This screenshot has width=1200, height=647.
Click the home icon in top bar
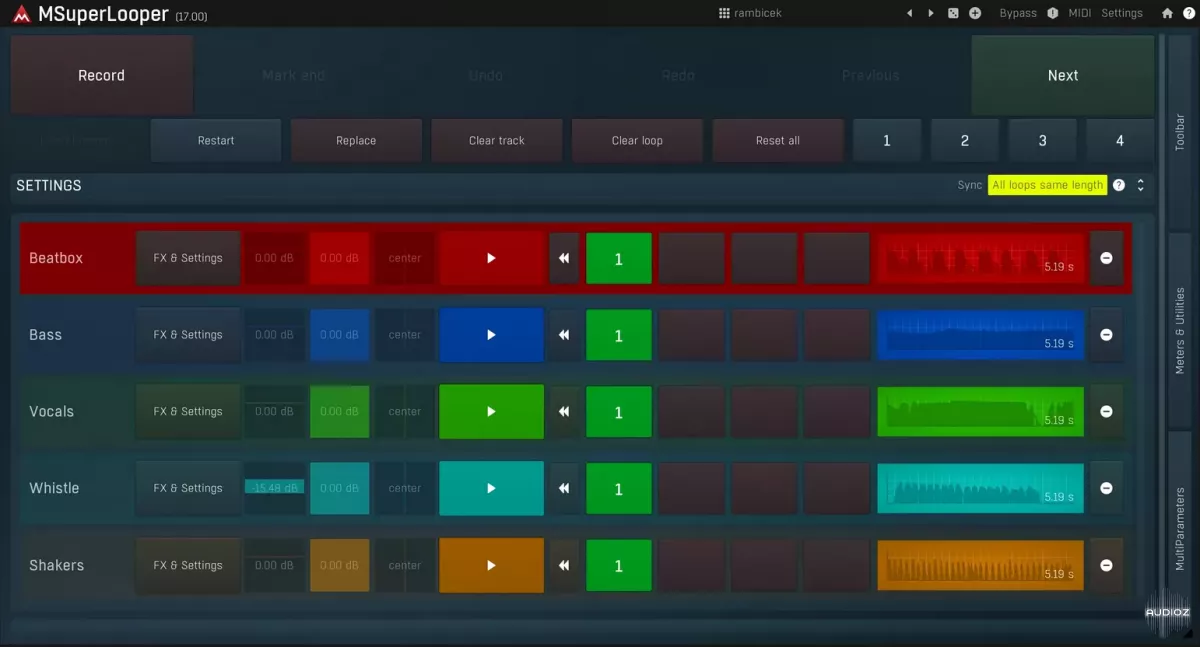[x=1167, y=13]
